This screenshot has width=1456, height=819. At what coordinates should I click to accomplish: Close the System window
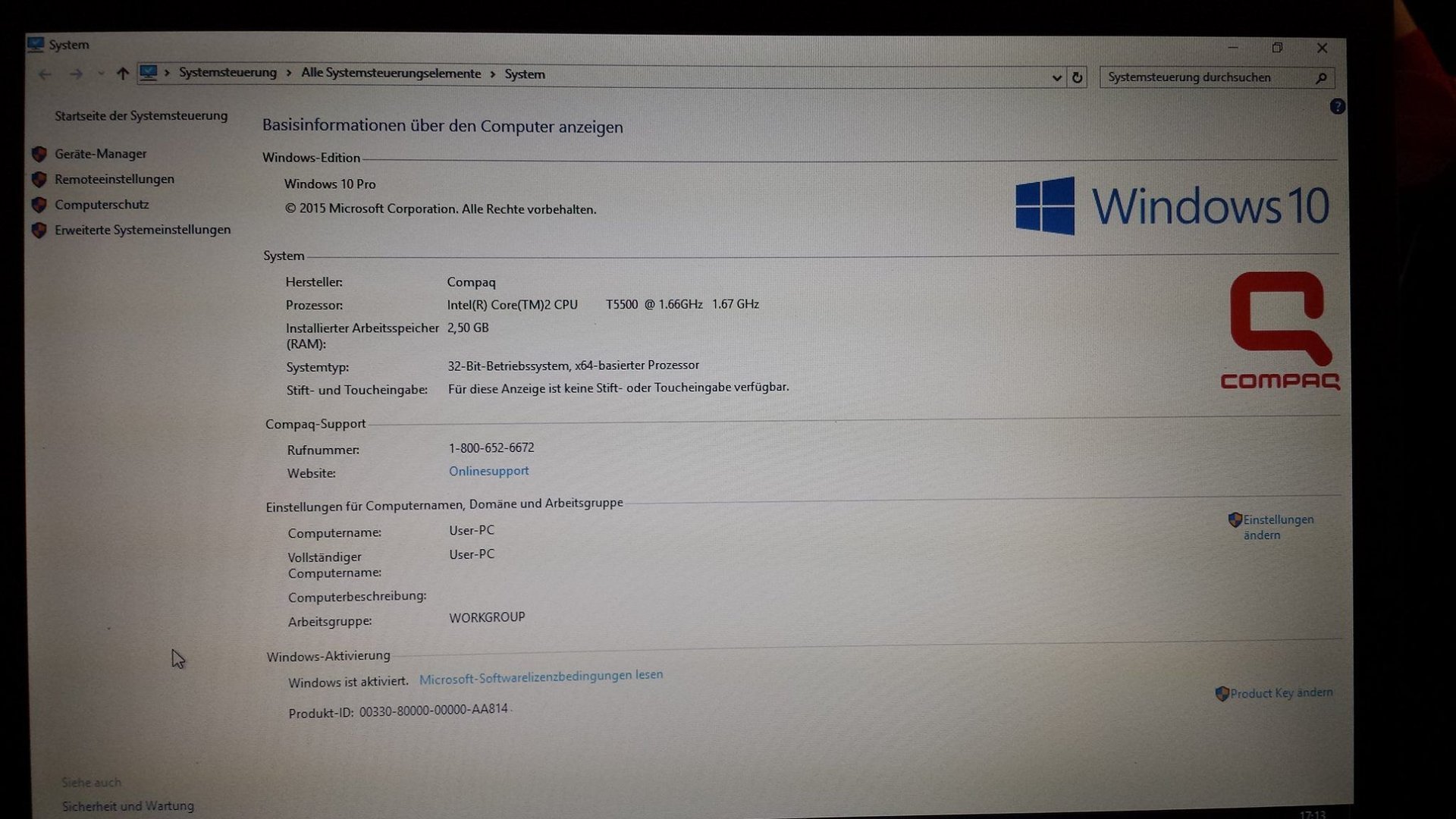(1322, 48)
